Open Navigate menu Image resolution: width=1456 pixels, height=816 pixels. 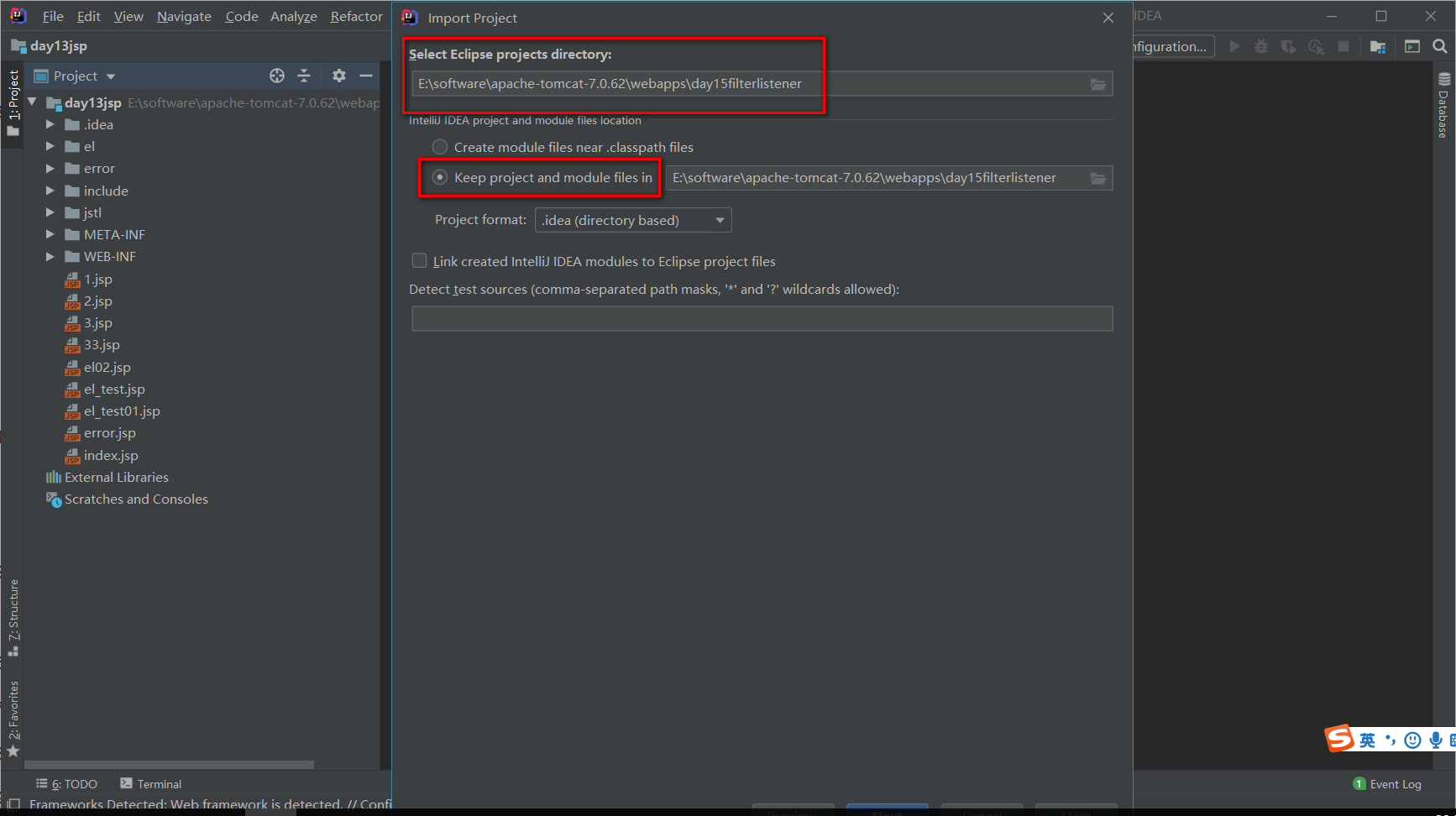[184, 16]
